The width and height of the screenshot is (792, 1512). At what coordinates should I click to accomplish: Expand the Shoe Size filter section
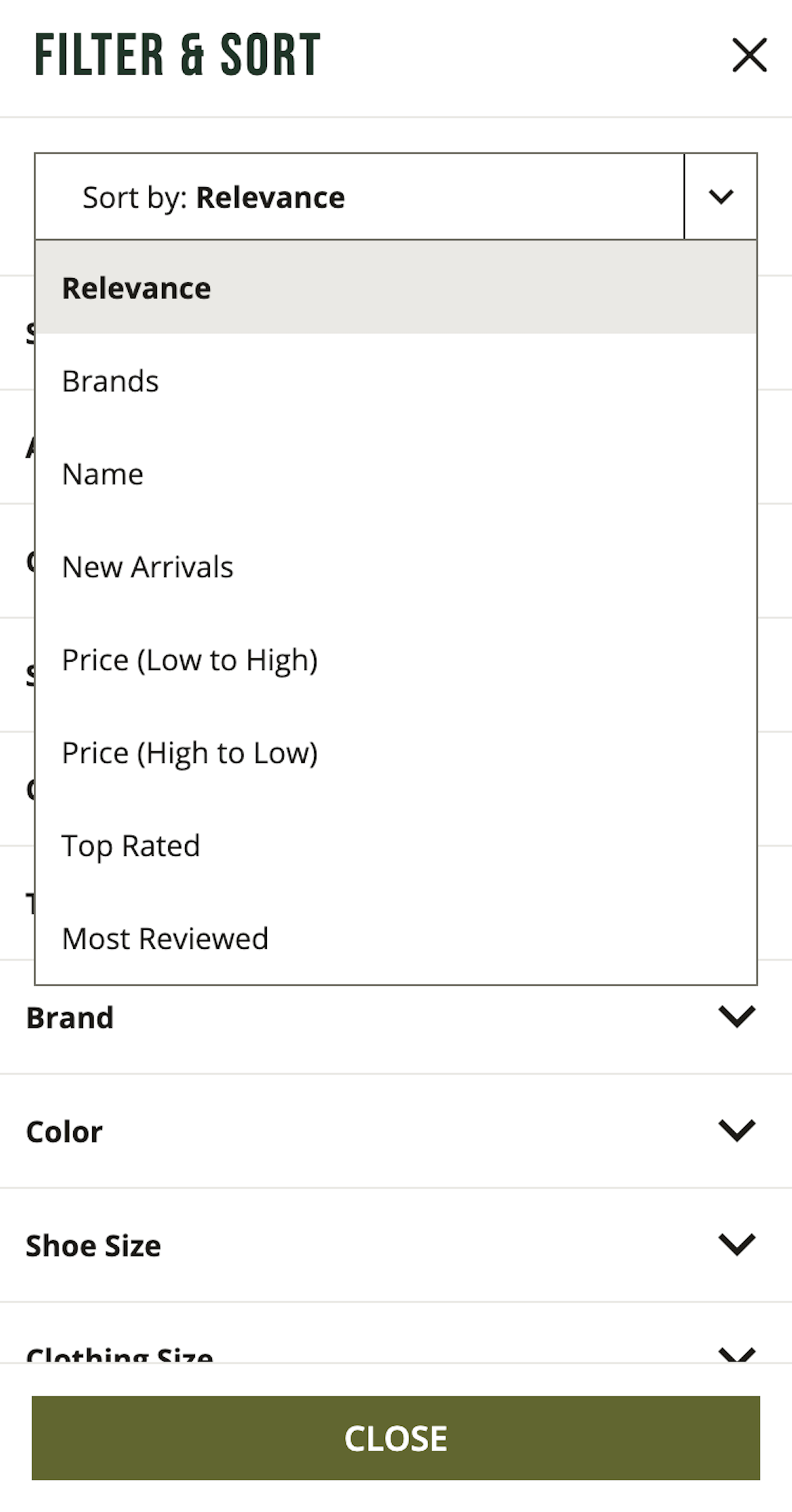click(92, 1245)
